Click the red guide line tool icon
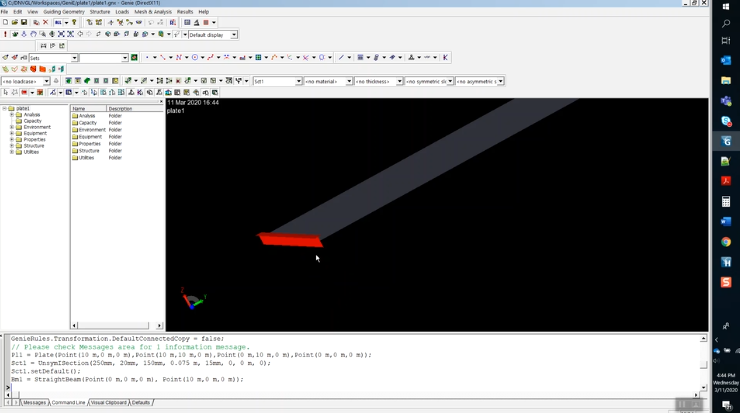The width and height of the screenshot is (740, 413). tap(163, 58)
